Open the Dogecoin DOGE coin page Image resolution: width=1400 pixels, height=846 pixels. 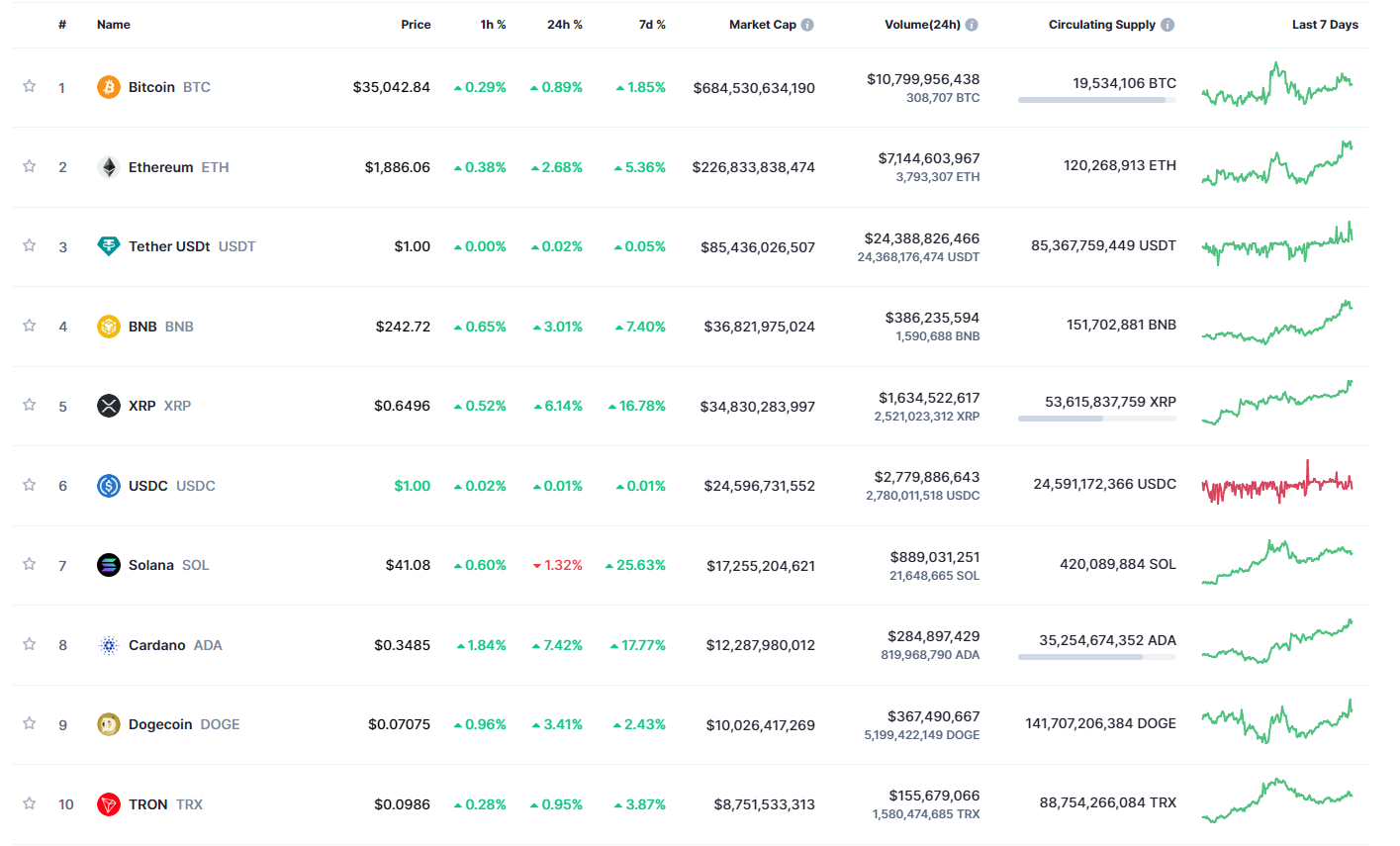pos(184,724)
